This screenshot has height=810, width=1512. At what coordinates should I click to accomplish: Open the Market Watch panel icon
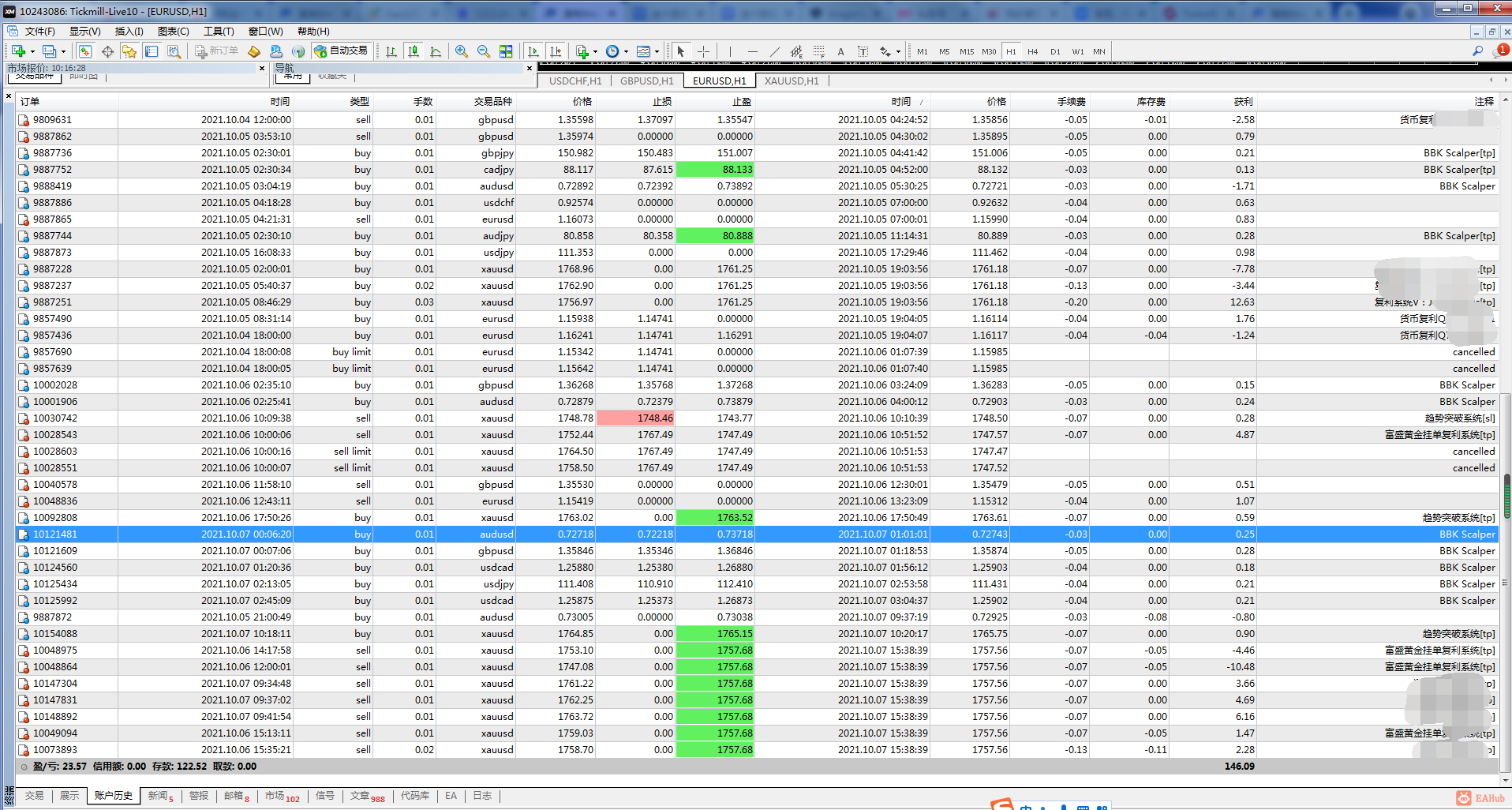click(x=85, y=51)
